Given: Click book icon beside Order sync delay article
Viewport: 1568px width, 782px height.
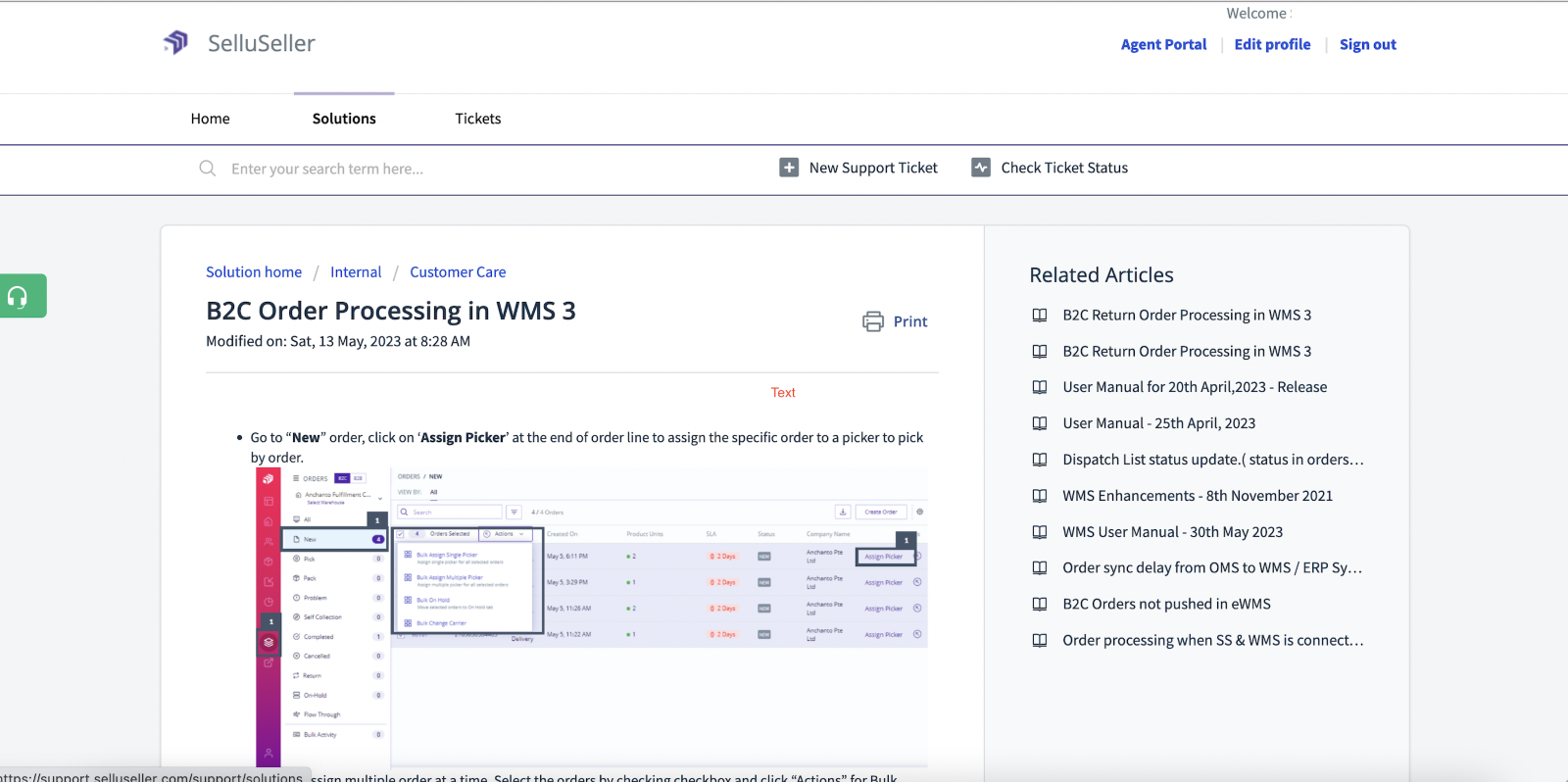Looking at the screenshot, I should 1040,567.
